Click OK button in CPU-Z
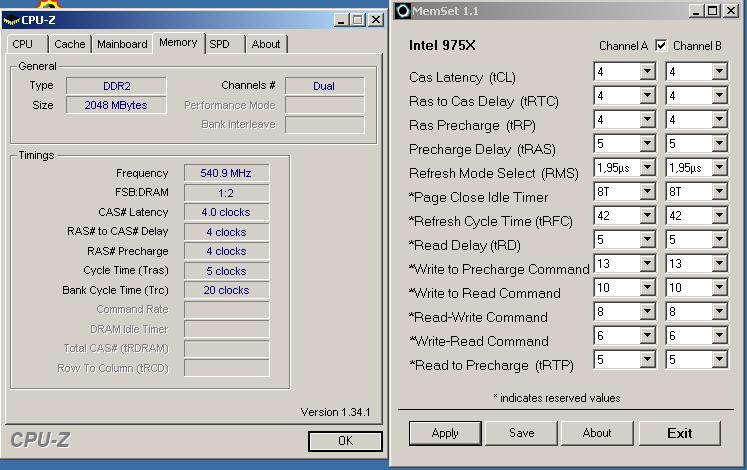 [x=345, y=441]
